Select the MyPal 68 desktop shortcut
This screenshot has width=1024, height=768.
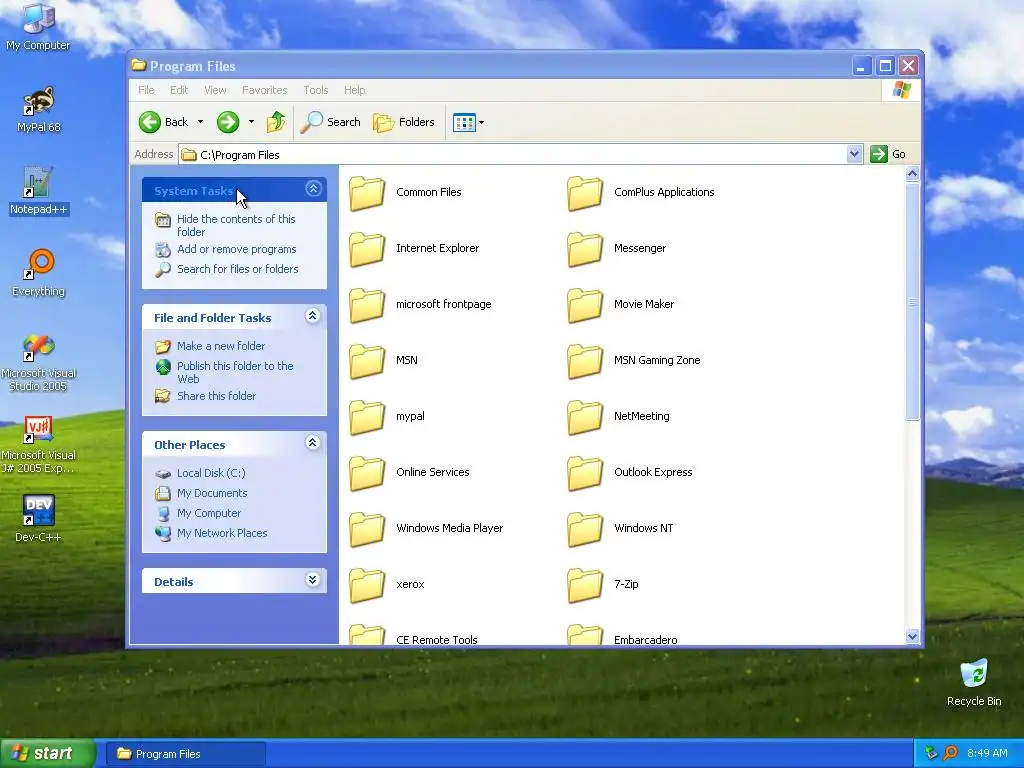tap(39, 109)
